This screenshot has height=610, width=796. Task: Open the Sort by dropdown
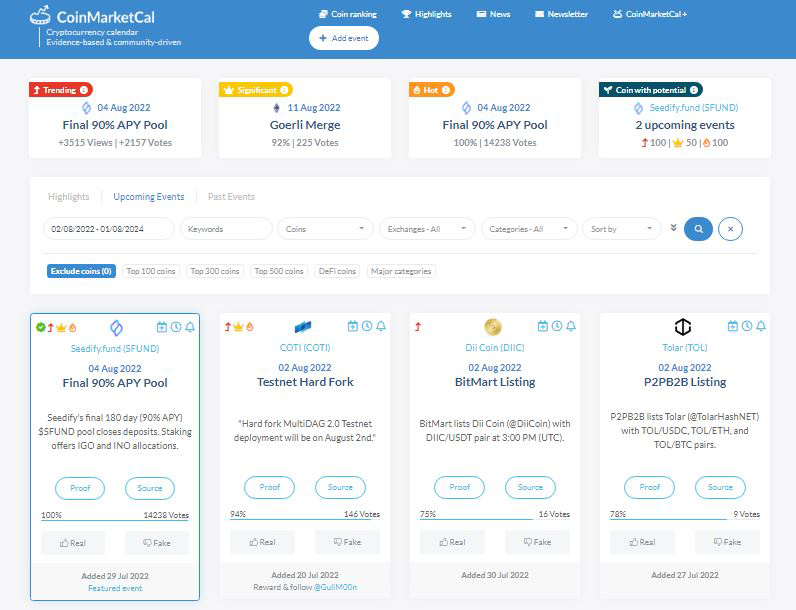point(622,229)
